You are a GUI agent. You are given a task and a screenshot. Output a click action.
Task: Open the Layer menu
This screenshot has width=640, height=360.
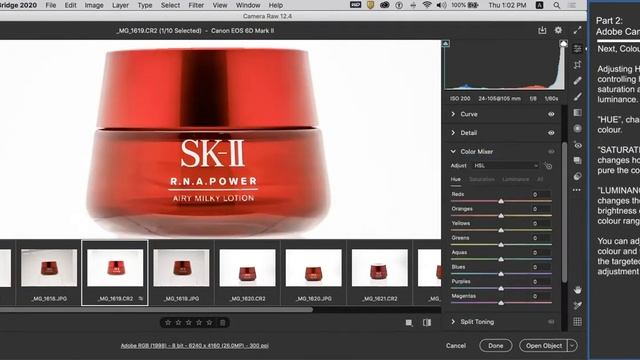click(120, 5)
